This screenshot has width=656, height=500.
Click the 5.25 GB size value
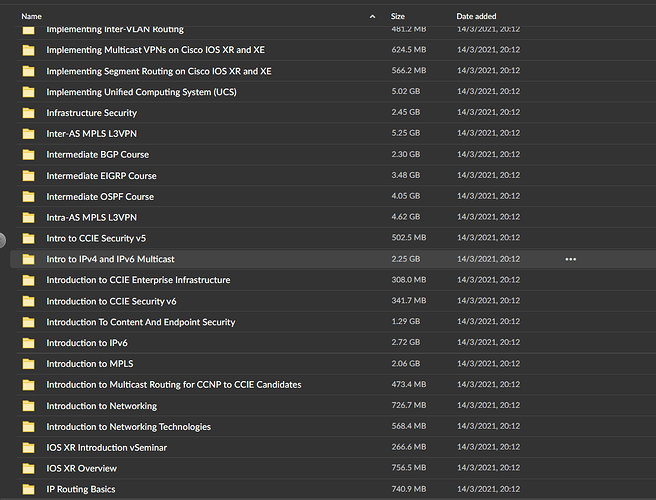coord(406,133)
